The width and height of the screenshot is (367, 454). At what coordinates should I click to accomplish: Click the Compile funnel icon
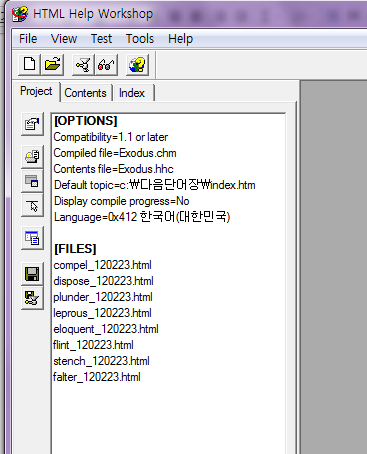83,64
